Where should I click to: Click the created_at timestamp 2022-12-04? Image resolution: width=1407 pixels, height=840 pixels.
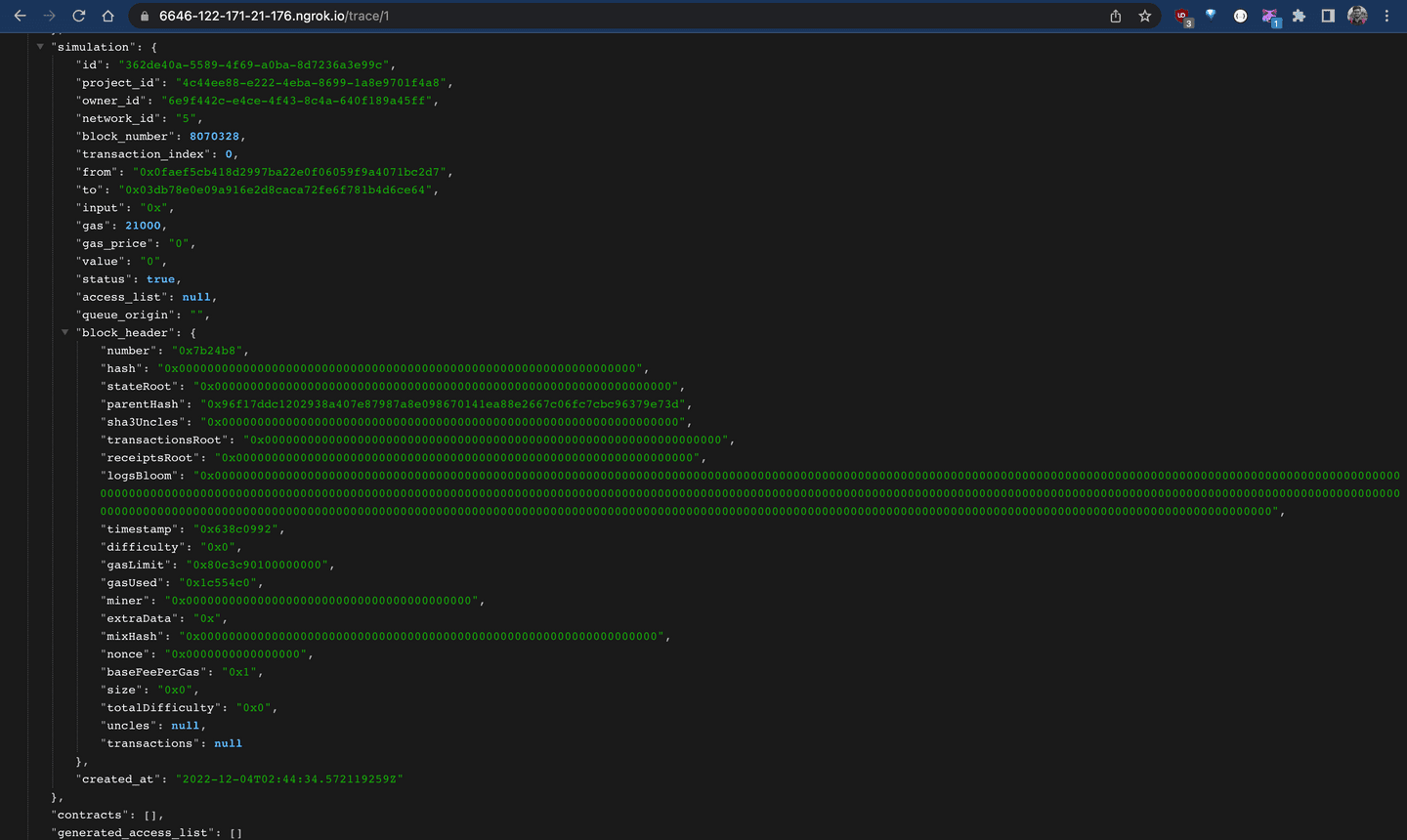tap(289, 779)
